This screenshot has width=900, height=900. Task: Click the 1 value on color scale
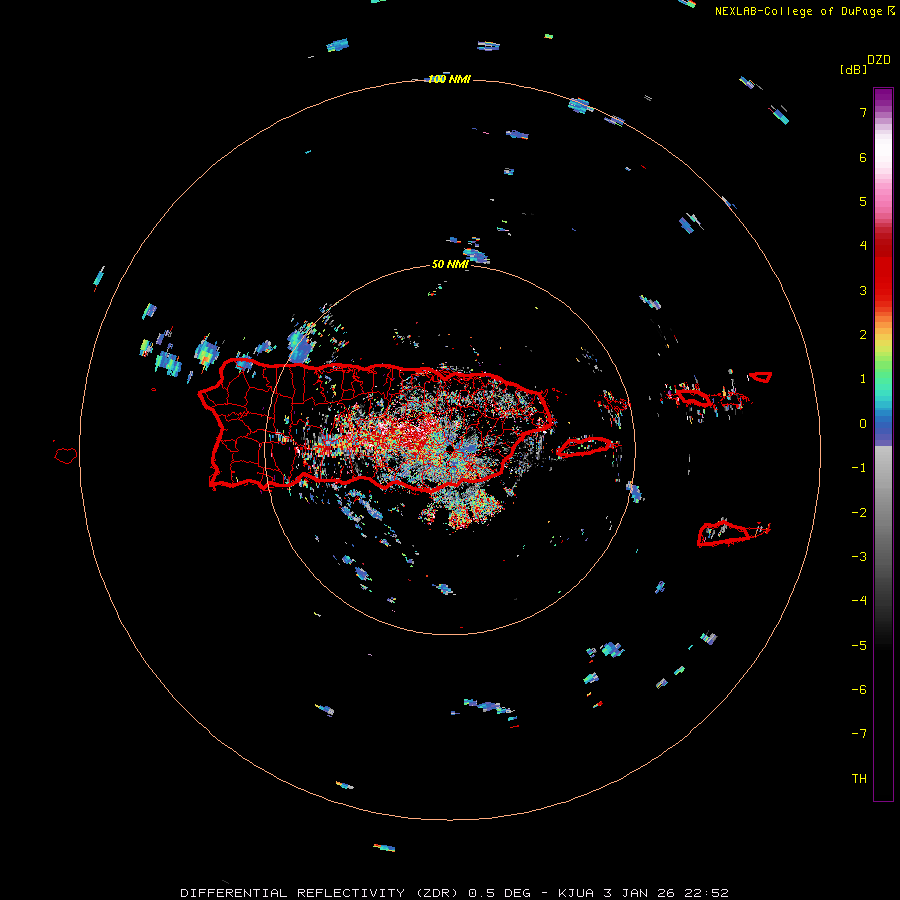tap(863, 379)
